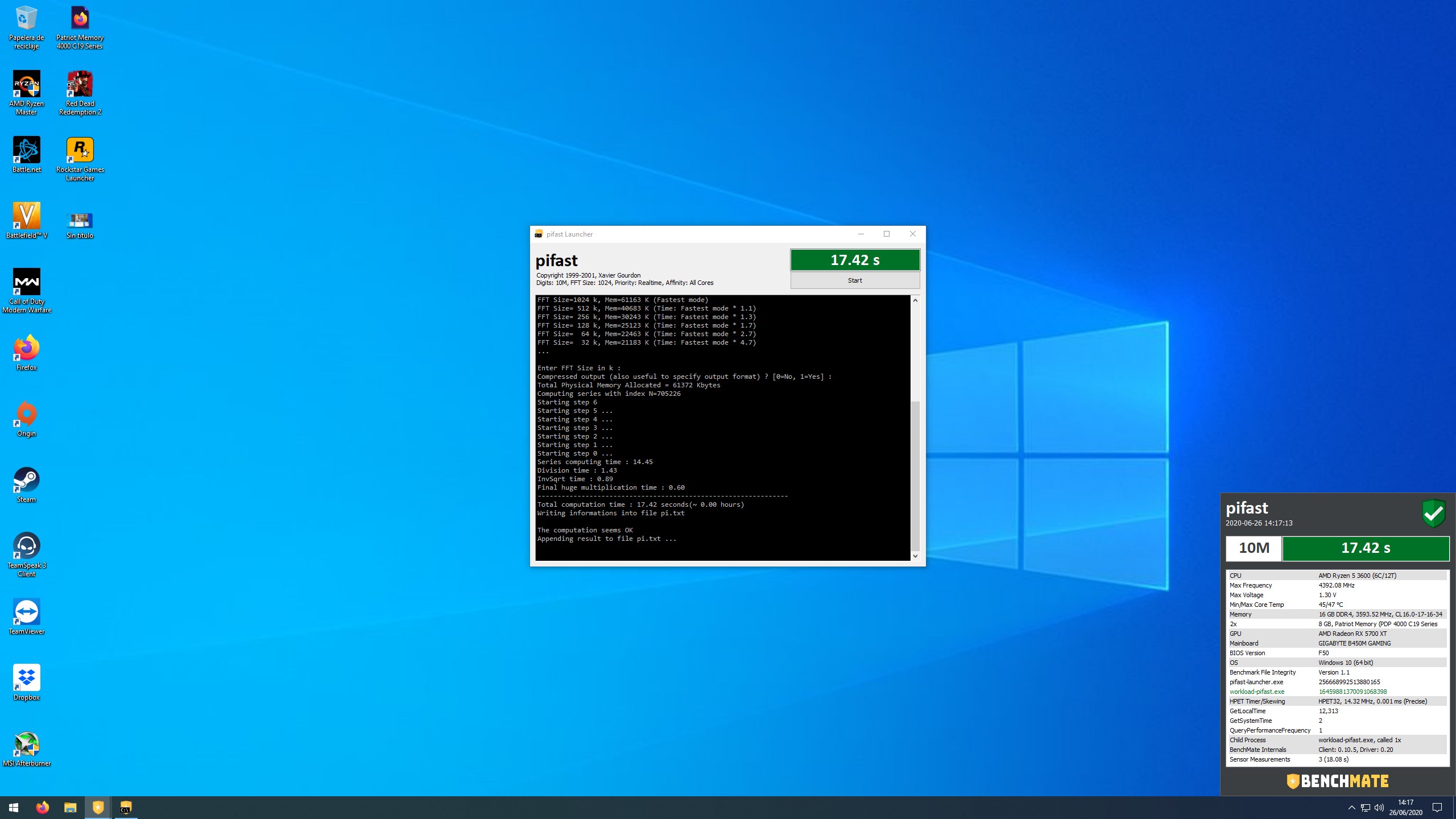
Task: Select the Steam desktop icon
Action: (26, 485)
